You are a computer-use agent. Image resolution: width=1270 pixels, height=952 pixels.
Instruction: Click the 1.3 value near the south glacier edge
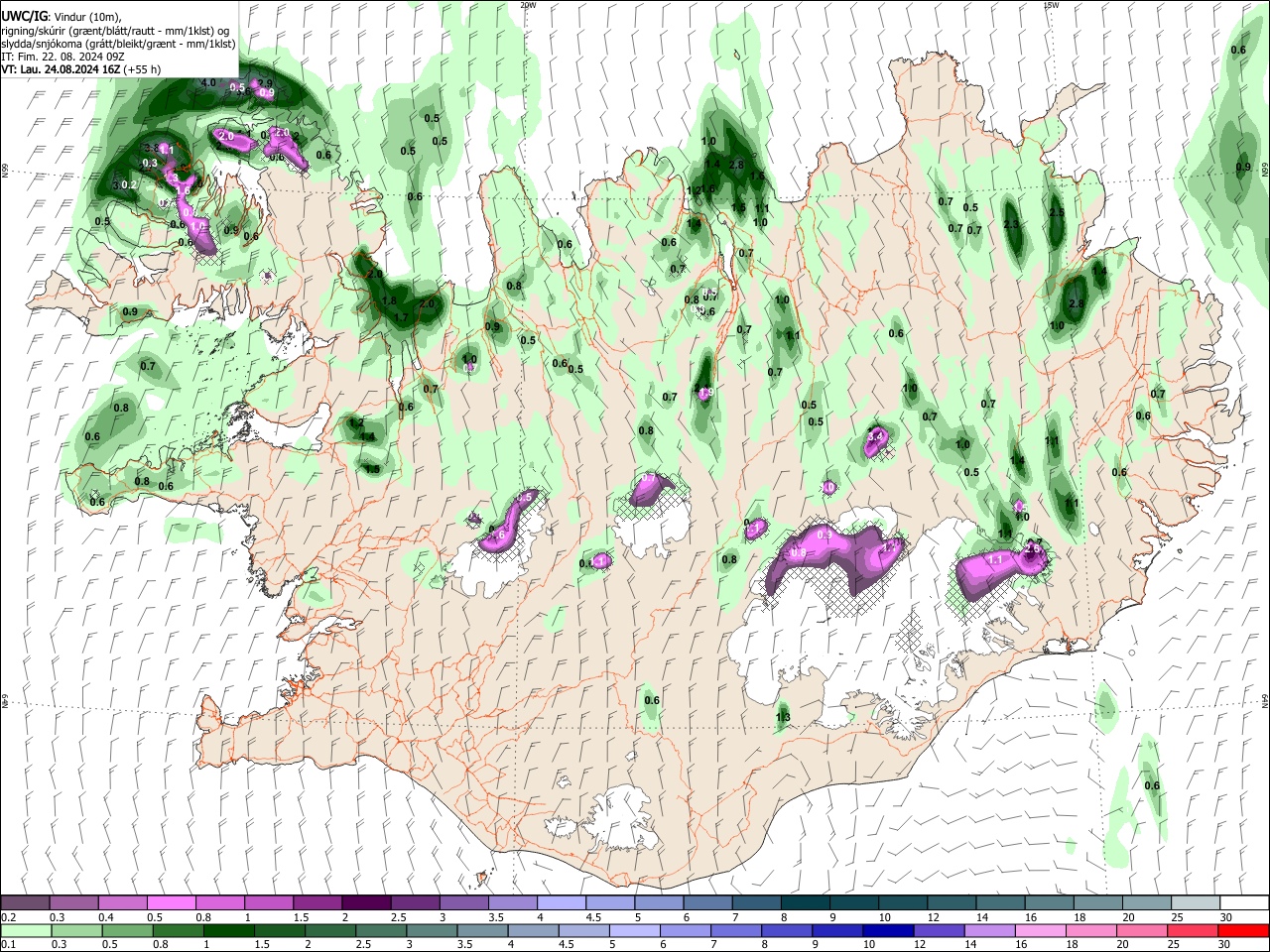[x=783, y=718]
